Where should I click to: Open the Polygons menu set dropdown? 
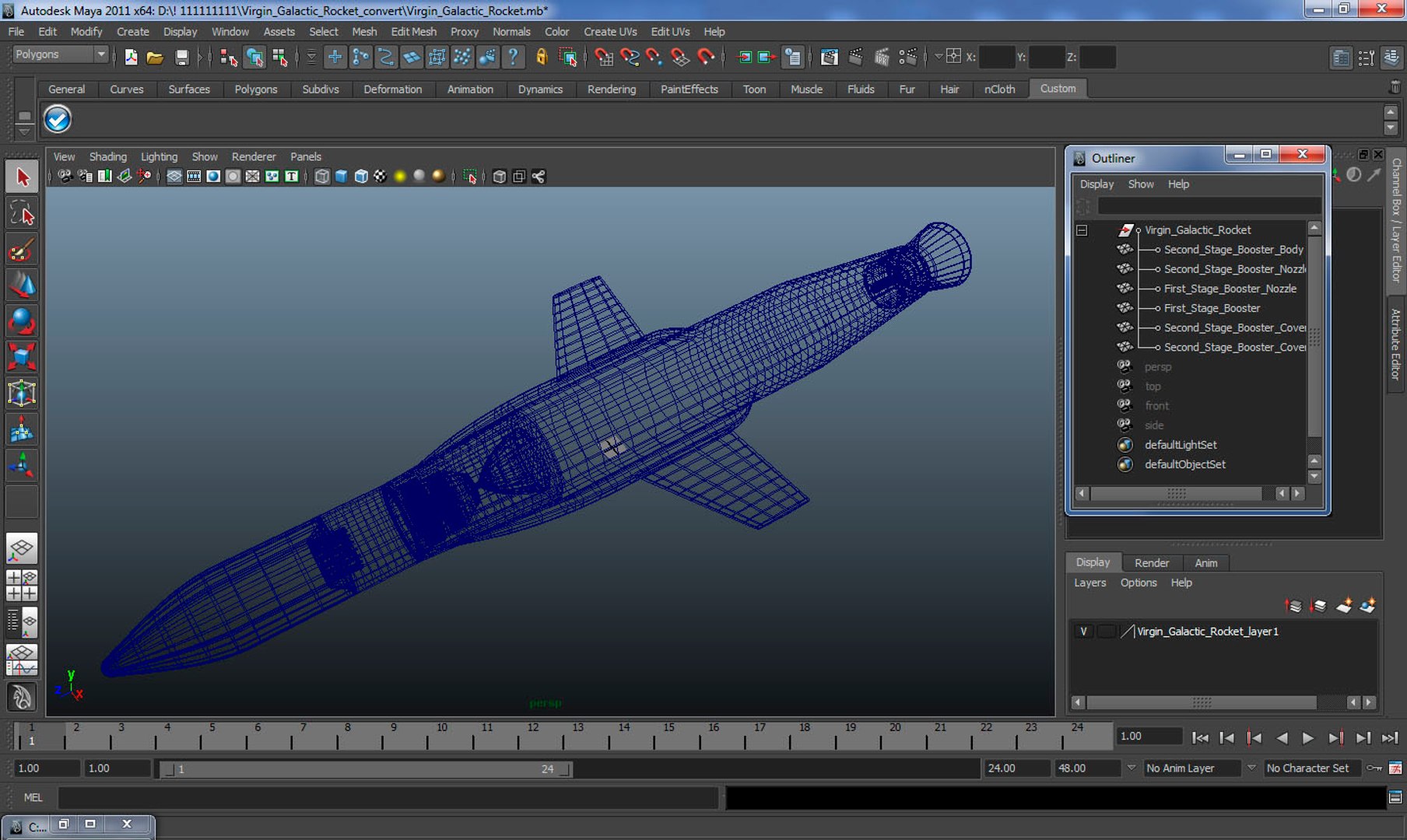pyautogui.click(x=60, y=54)
